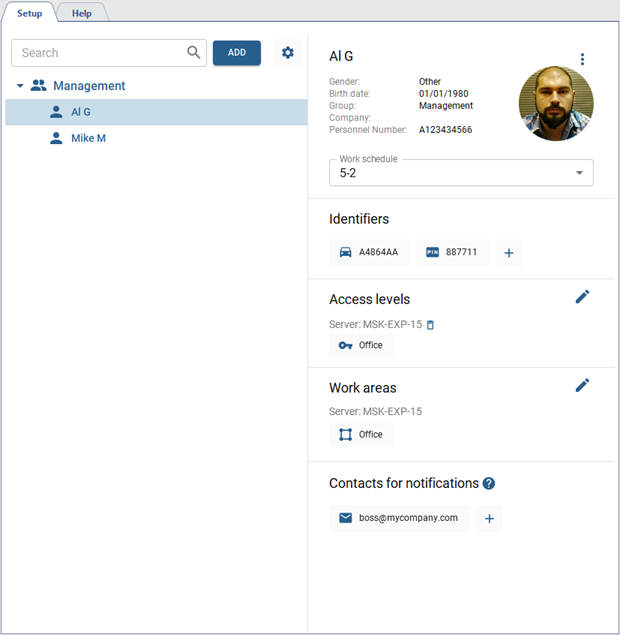Select the PIN identifier 887711
This screenshot has width=620, height=635.
pyautogui.click(x=452, y=253)
